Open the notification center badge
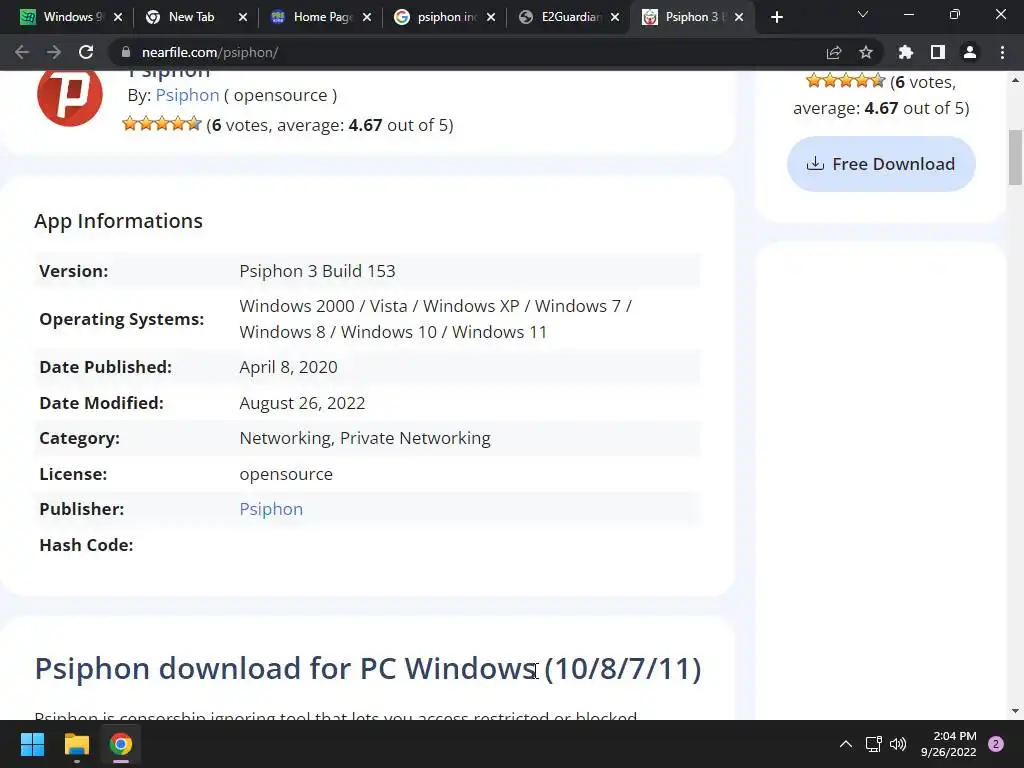The image size is (1024, 768). point(996,744)
